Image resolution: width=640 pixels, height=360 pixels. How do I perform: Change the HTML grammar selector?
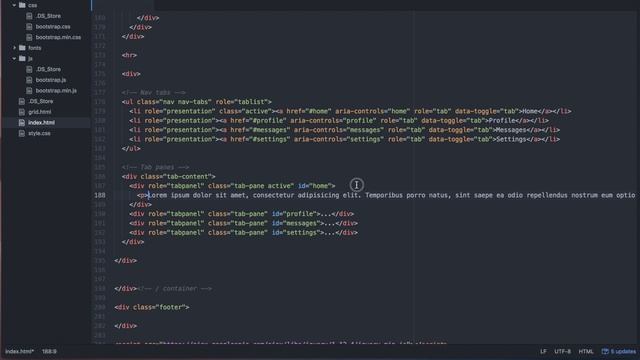586,351
